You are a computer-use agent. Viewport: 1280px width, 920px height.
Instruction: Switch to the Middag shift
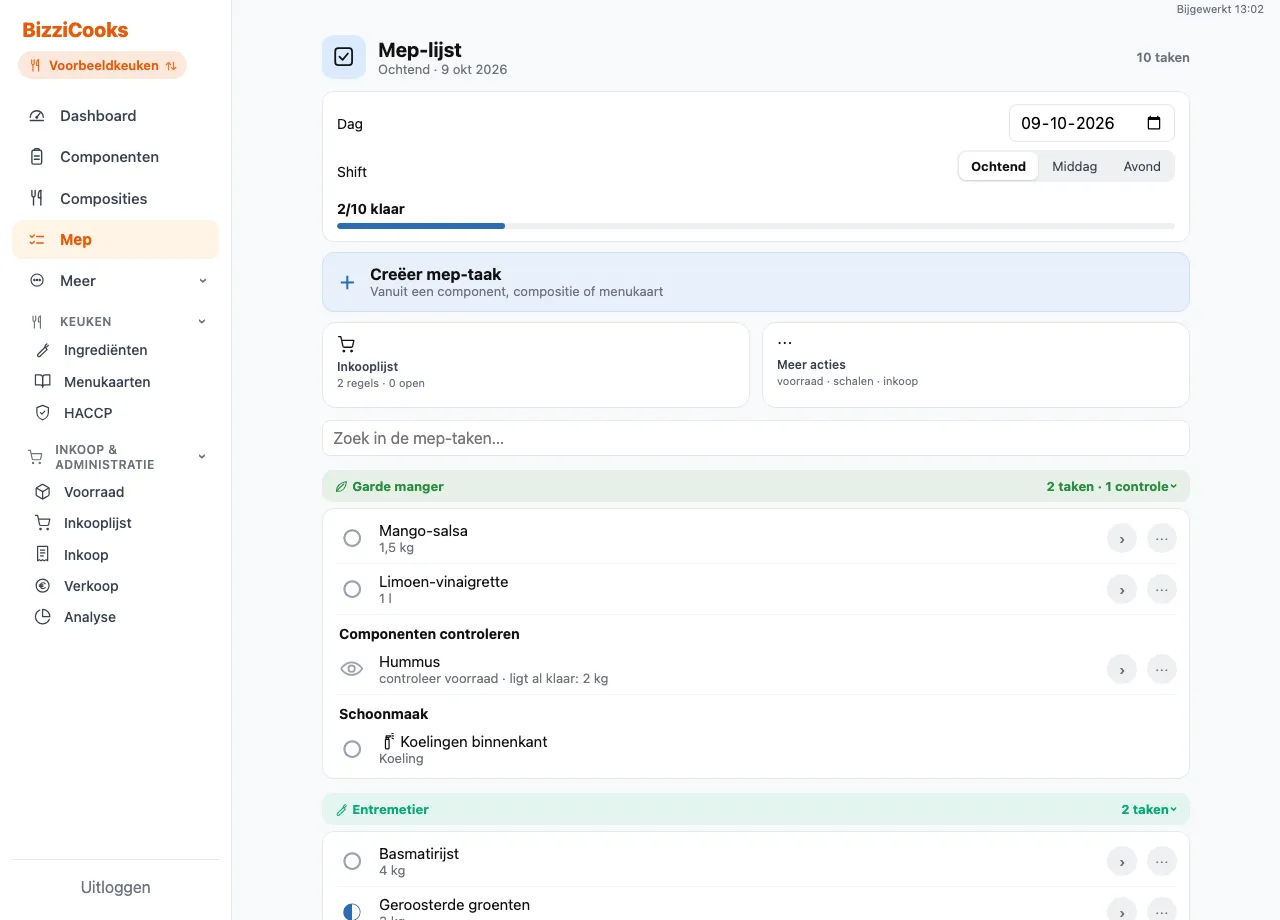pyautogui.click(x=1074, y=167)
